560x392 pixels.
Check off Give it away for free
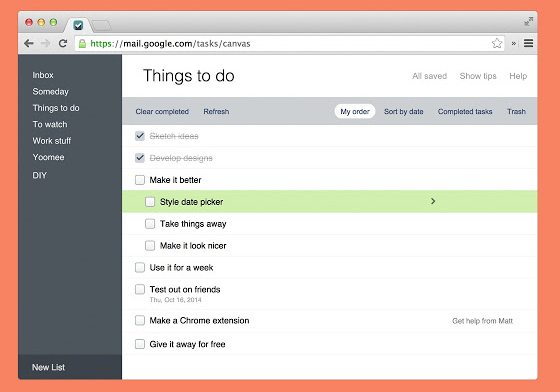tap(140, 344)
